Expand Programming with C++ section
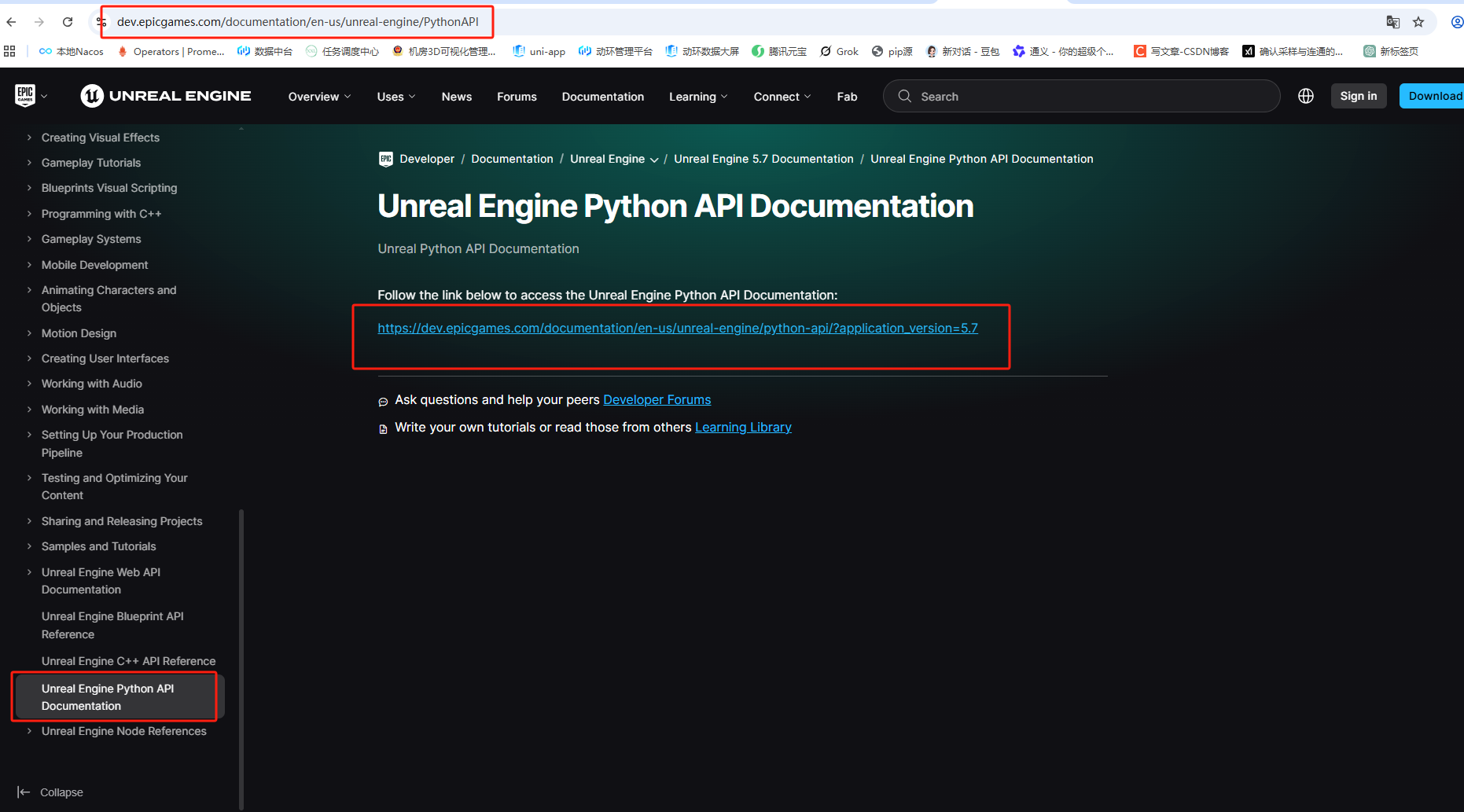 (29, 214)
